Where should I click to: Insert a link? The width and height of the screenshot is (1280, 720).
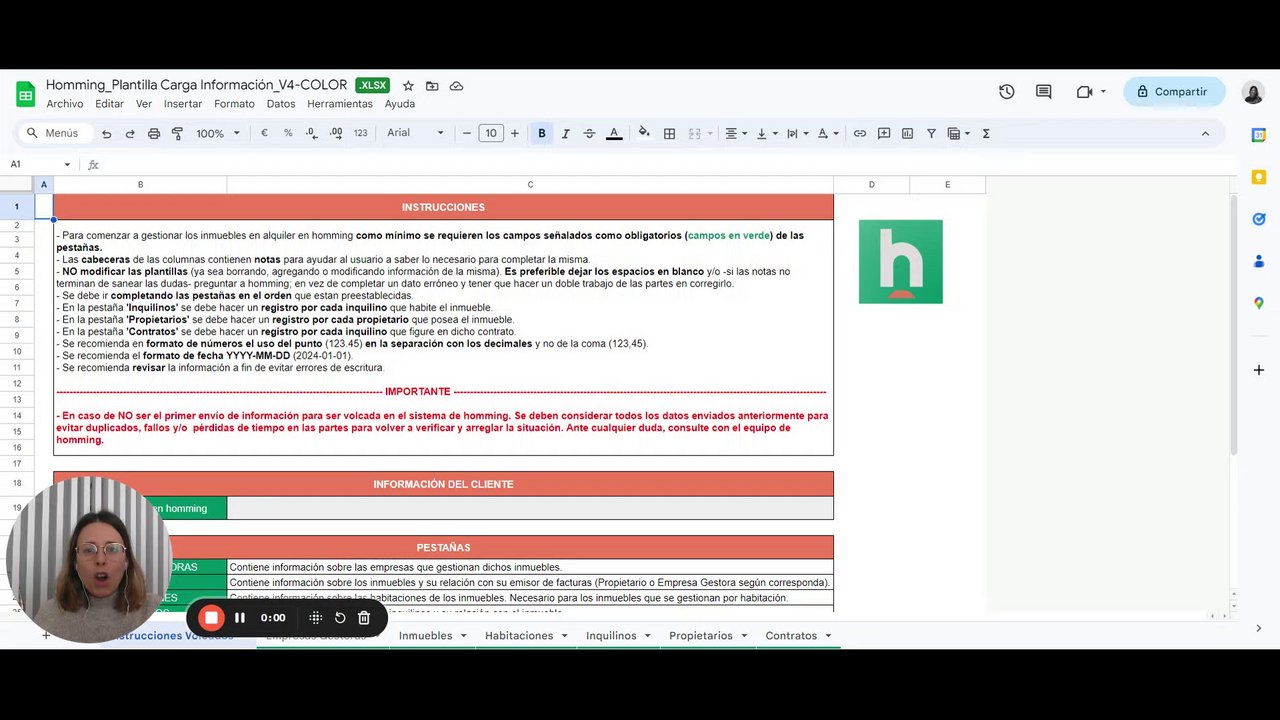[860, 133]
